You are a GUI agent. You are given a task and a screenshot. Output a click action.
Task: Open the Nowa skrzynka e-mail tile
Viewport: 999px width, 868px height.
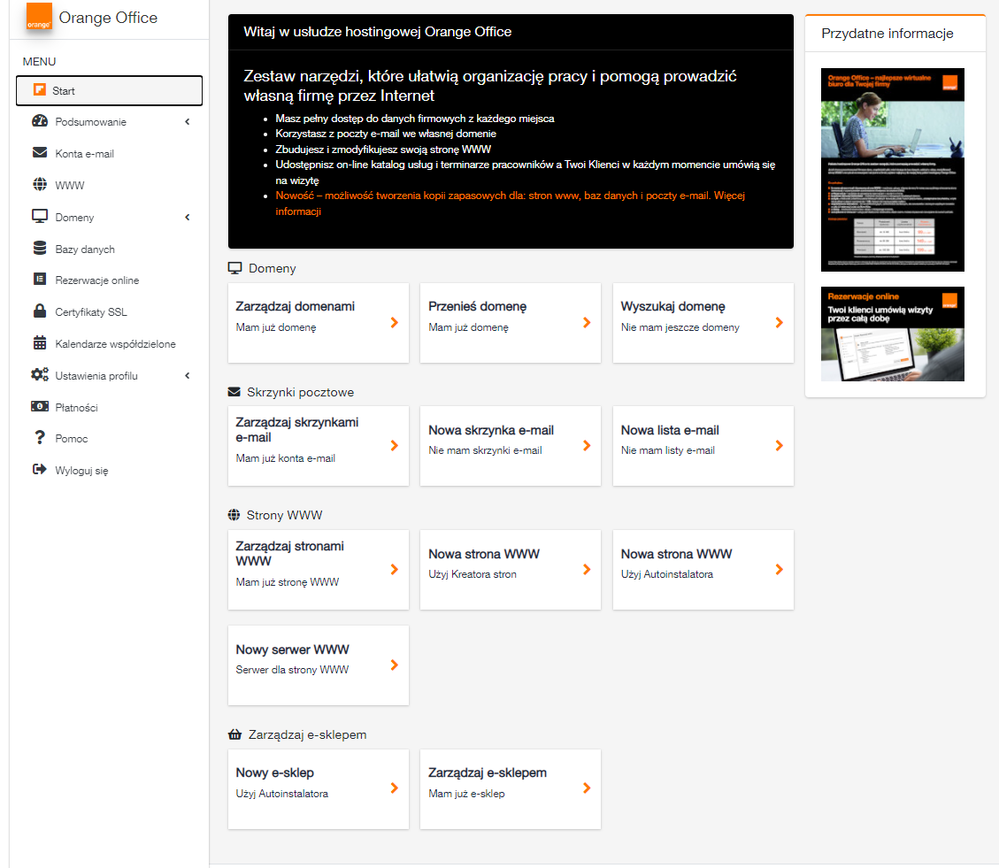coord(510,446)
